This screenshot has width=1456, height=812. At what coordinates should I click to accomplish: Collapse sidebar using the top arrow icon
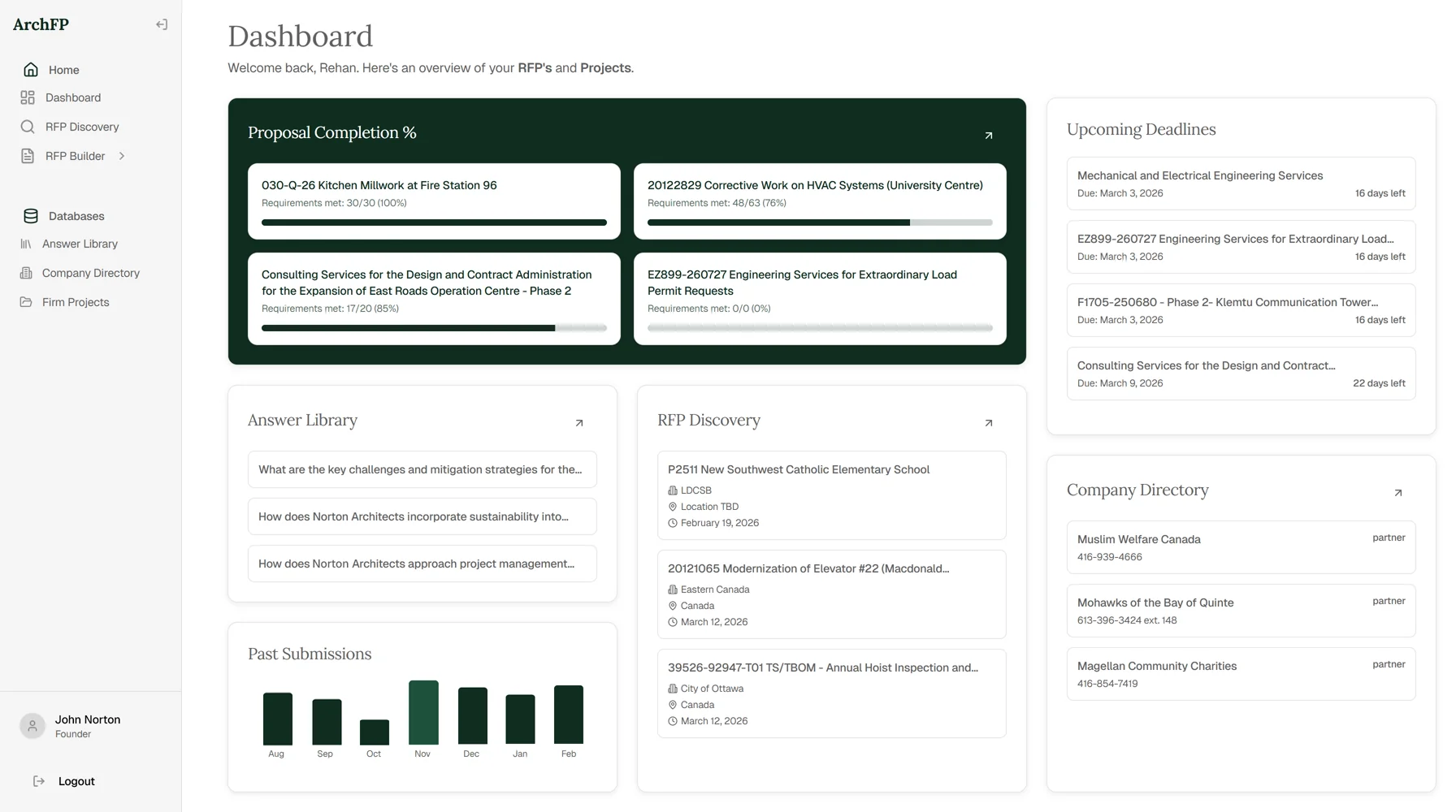tap(162, 24)
